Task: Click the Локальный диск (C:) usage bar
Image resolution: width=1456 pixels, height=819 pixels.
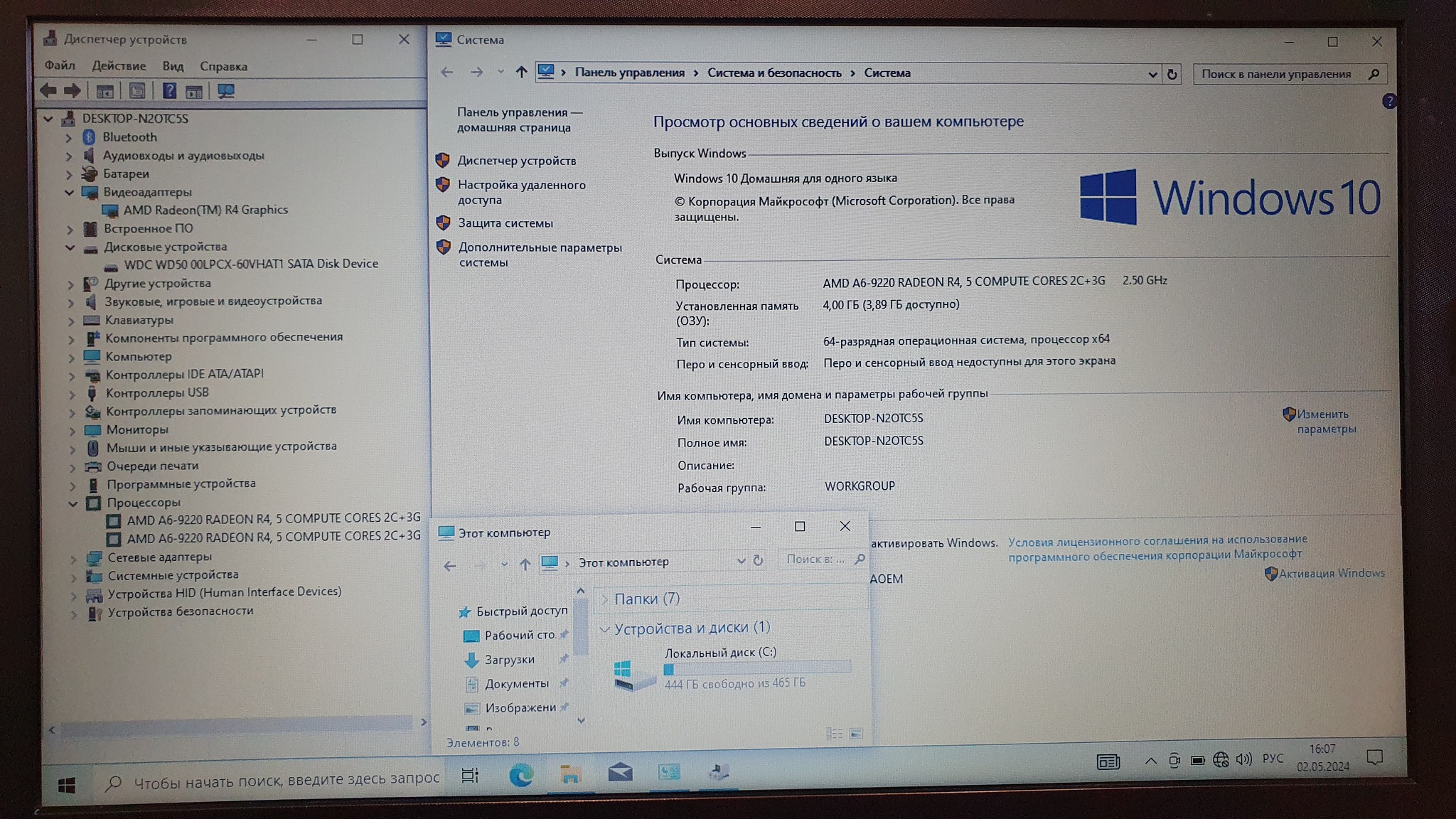Action: (756, 668)
